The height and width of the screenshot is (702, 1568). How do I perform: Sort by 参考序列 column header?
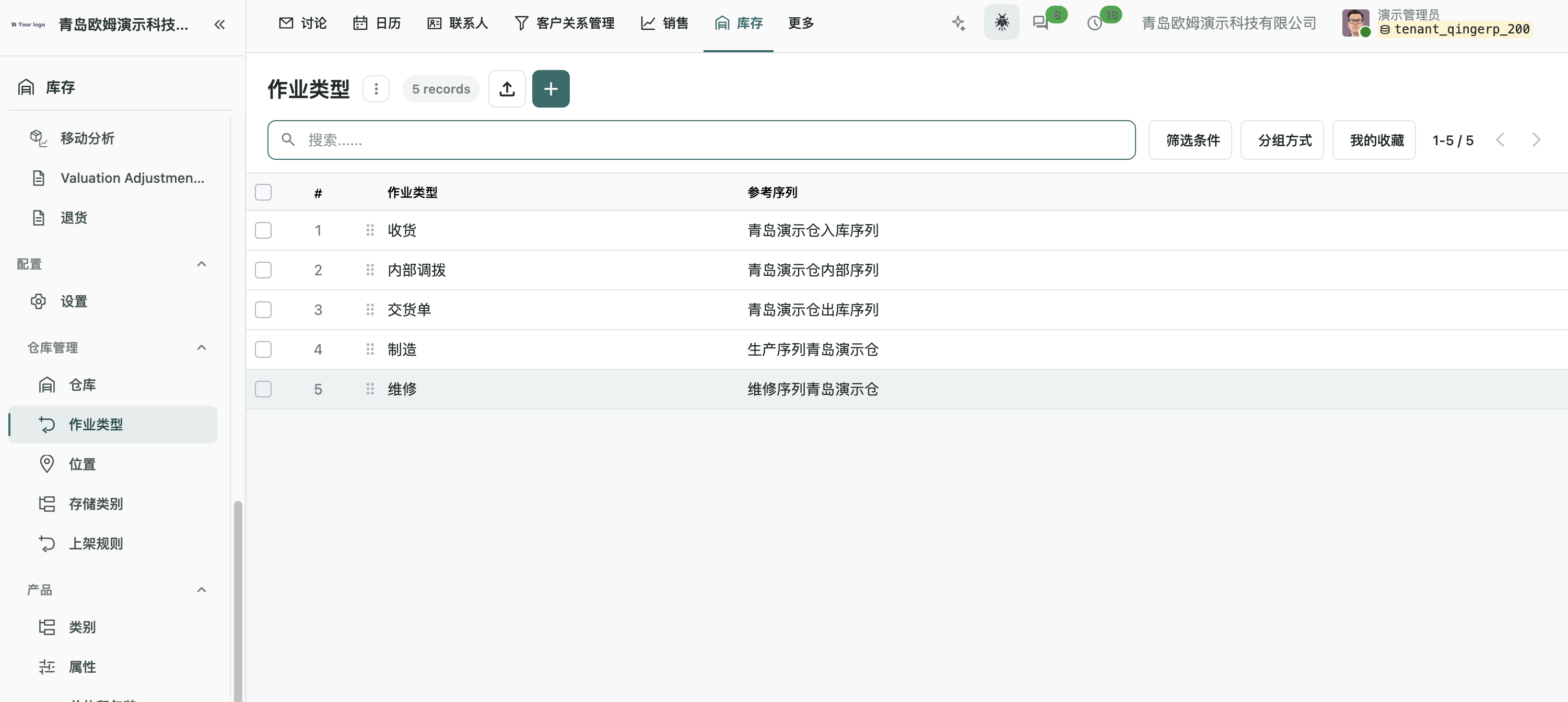coord(772,192)
